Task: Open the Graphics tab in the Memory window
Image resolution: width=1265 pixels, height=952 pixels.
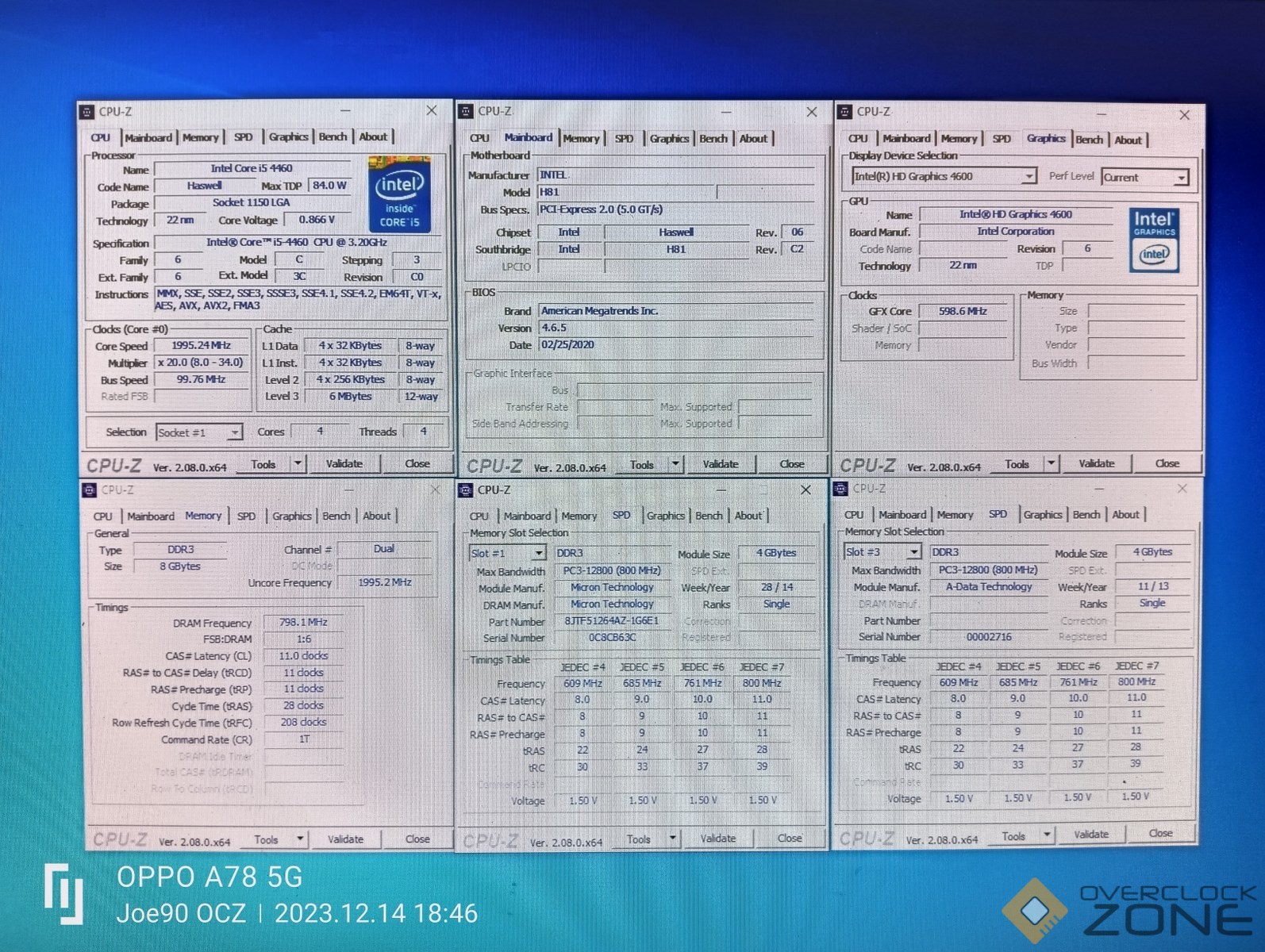Action: coord(291,516)
